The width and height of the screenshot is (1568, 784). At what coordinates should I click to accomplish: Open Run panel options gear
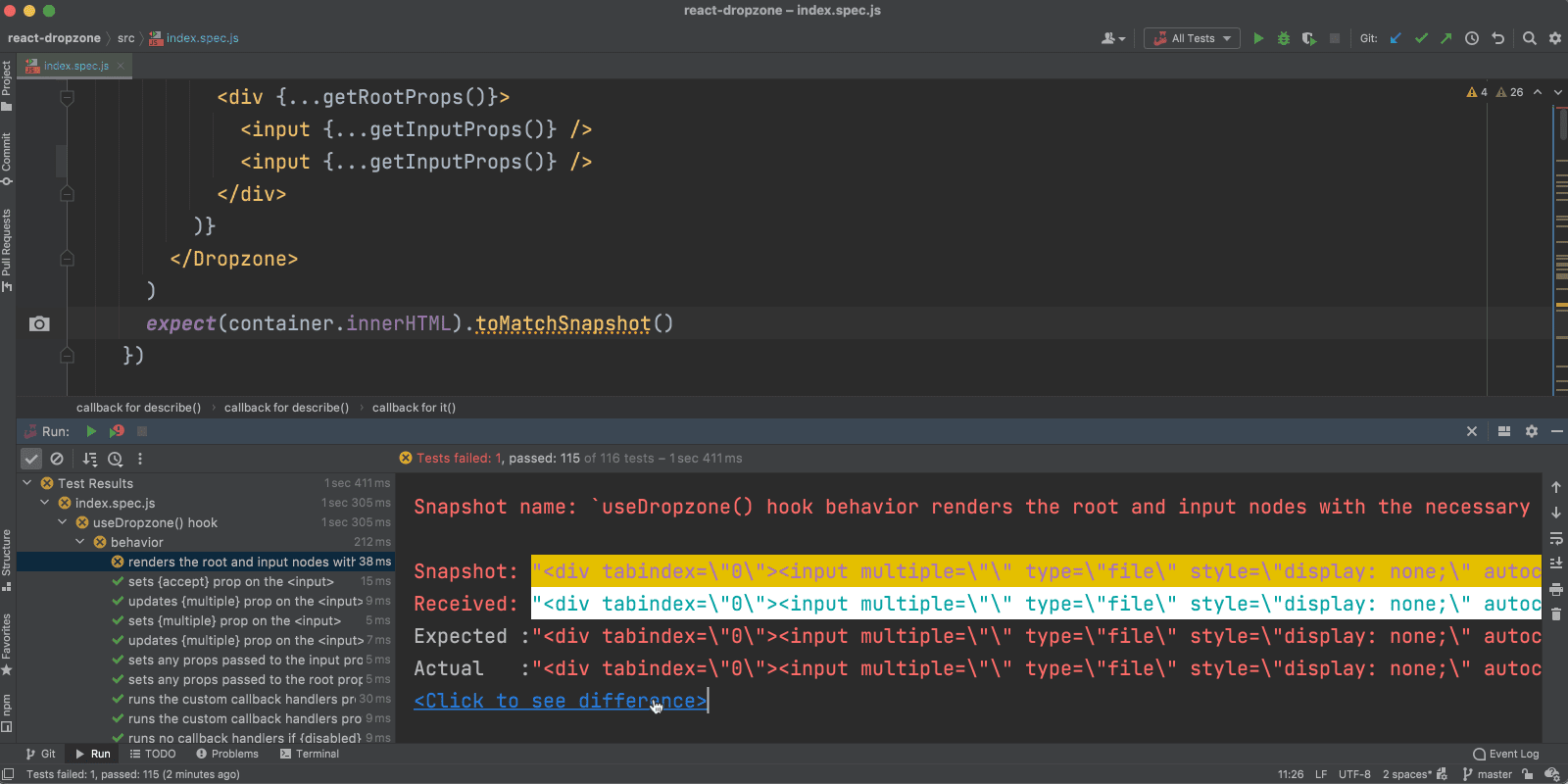(1532, 431)
